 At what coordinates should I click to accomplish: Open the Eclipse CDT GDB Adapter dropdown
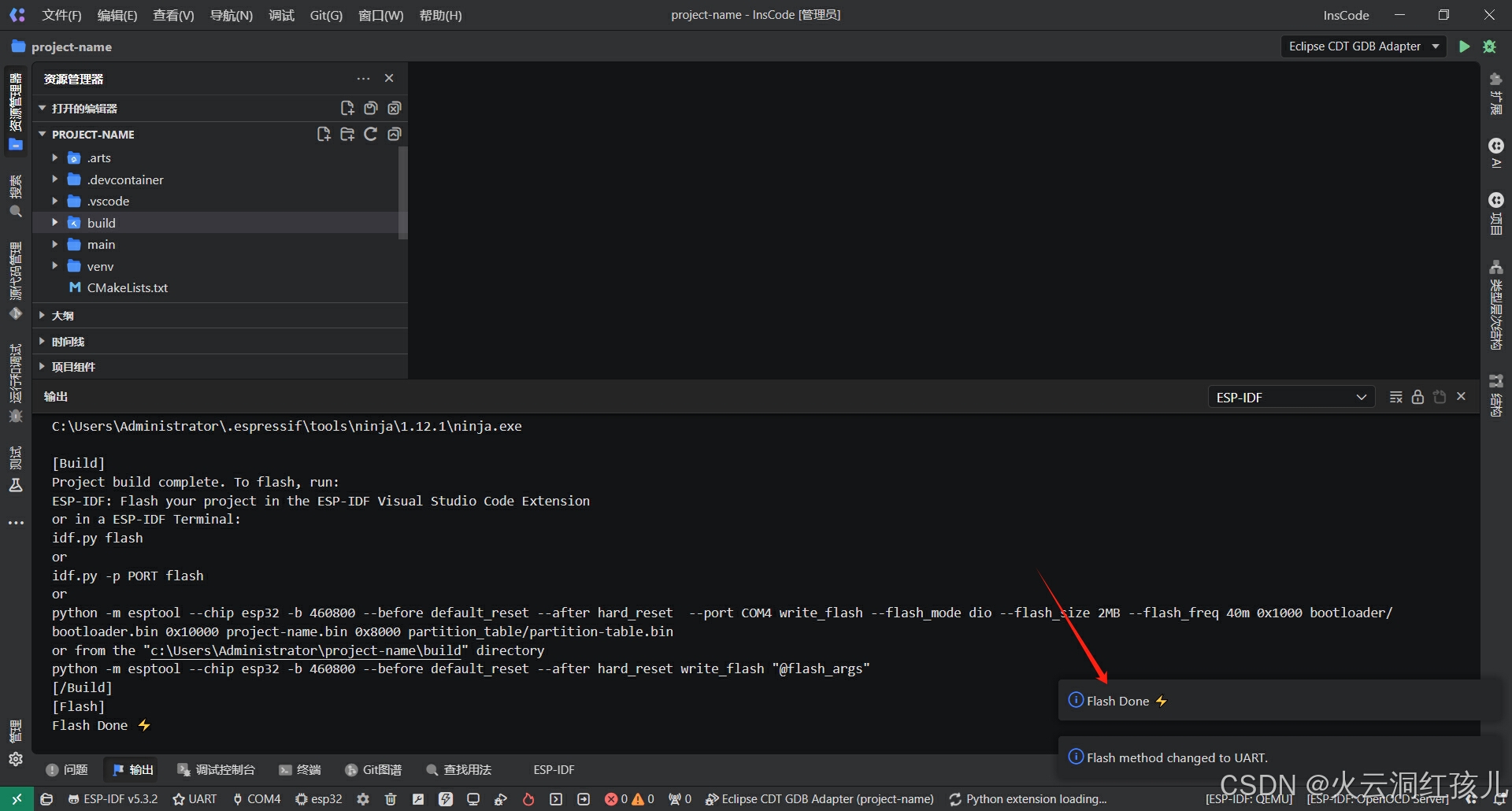point(1364,46)
